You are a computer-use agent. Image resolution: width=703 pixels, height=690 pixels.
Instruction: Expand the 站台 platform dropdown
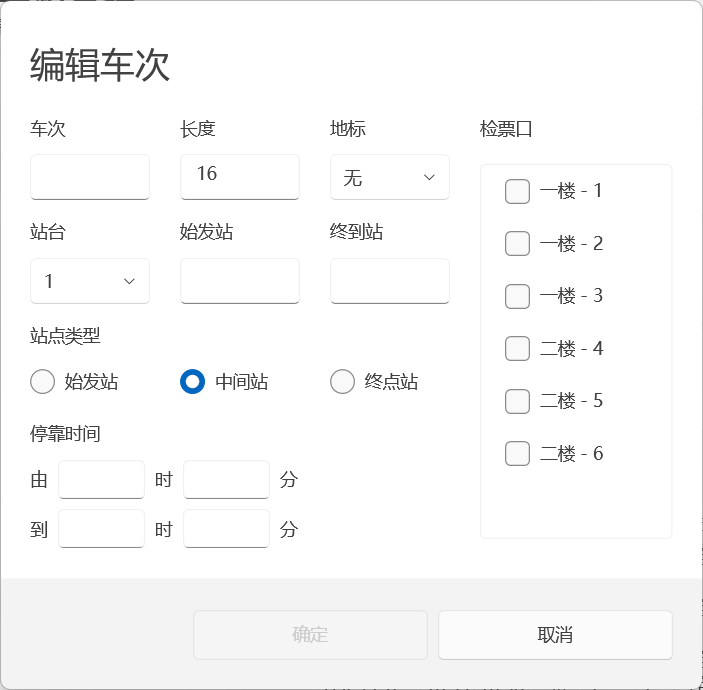coord(89,281)
